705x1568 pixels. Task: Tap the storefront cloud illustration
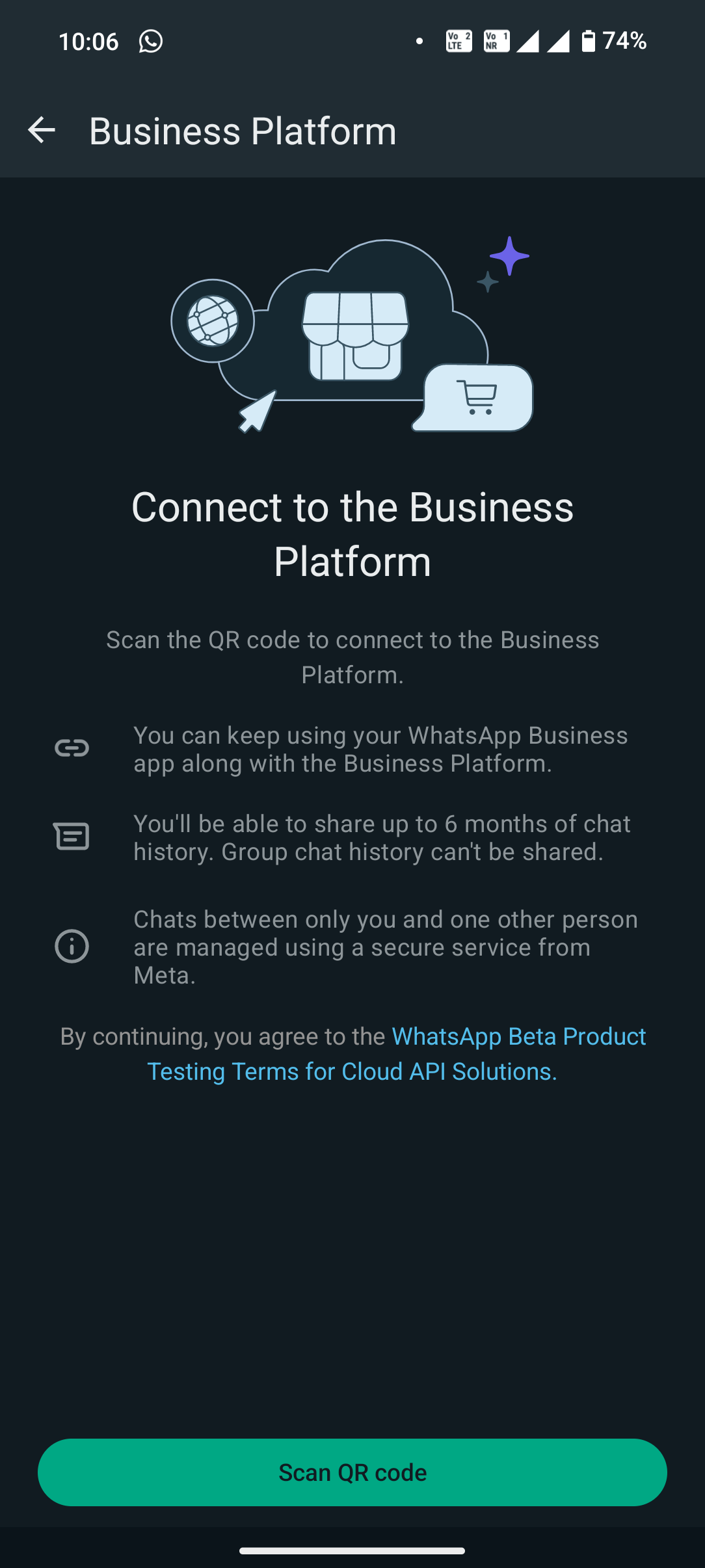point(355,335)
